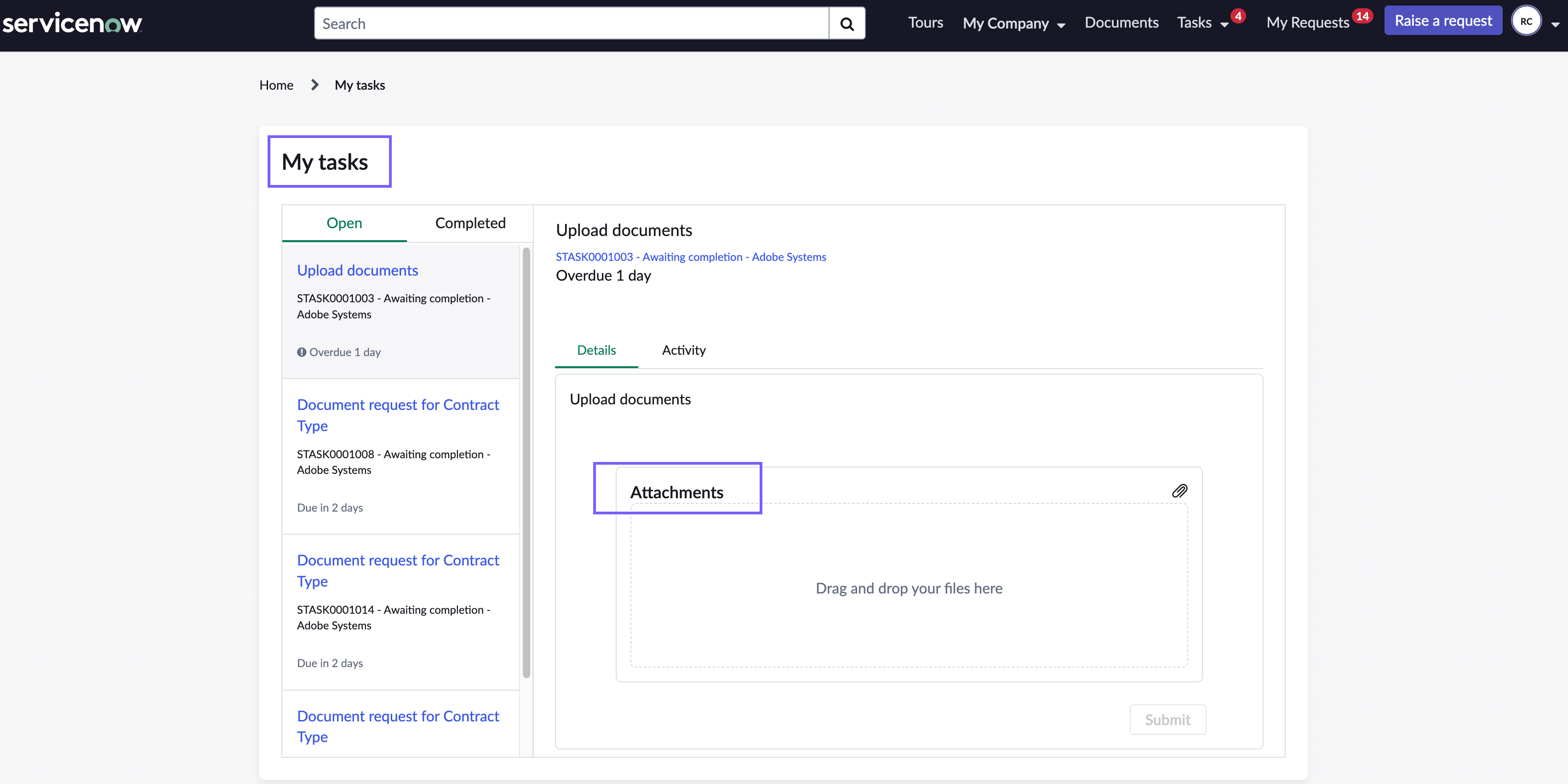Click the search magnifier button

pos(847,24)
